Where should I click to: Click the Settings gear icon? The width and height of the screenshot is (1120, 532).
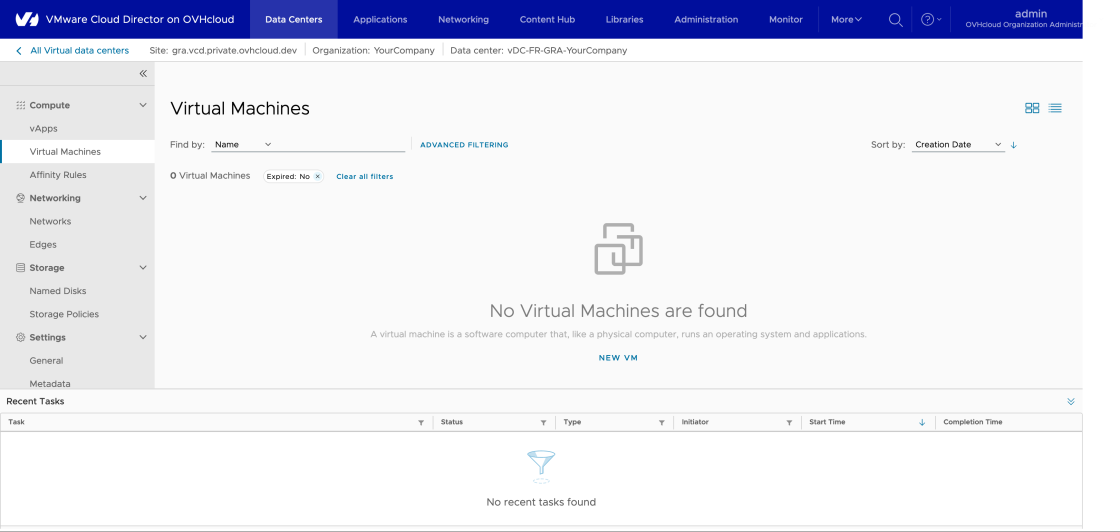click(21, 337)
